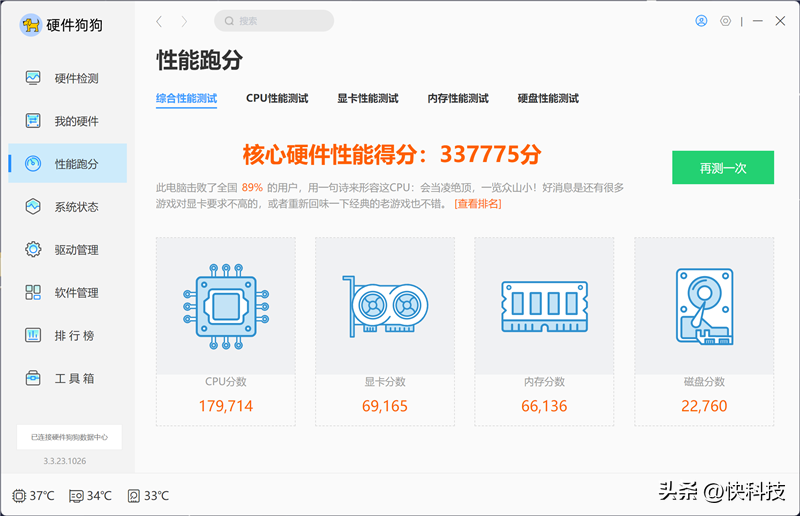The width and height of the screenshot is (800, 516).
Task: Click the 内存分数 label
Action: point(544,382)
